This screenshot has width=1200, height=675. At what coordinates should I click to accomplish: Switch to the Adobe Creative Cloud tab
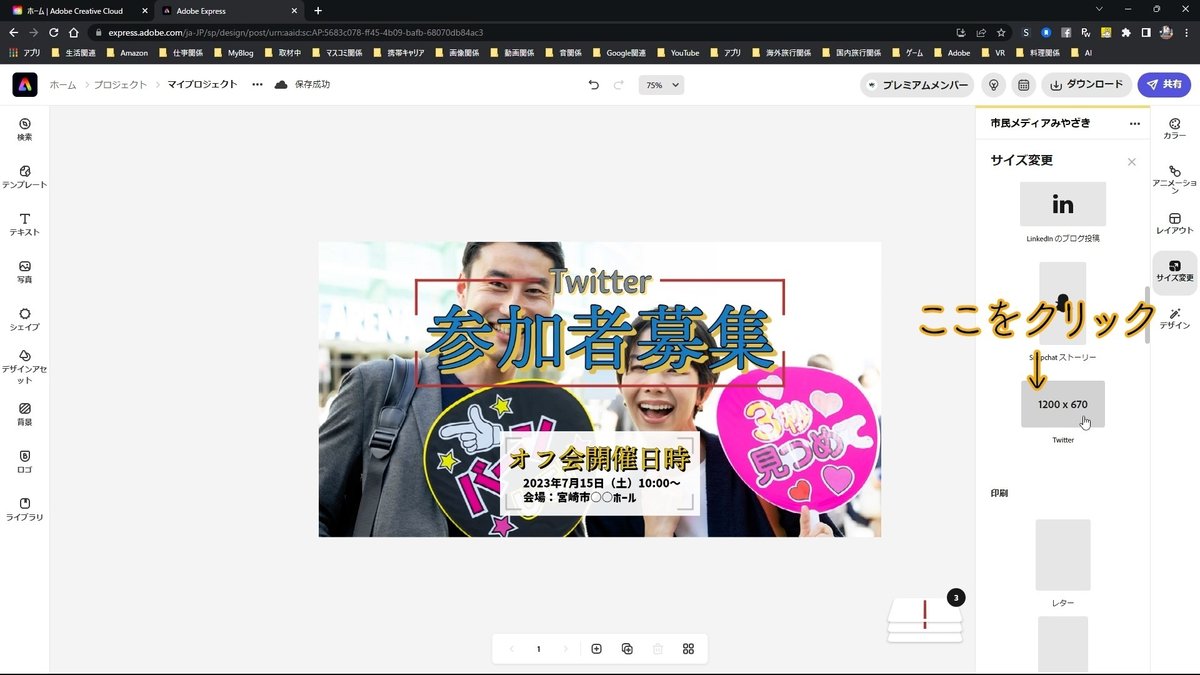pos(76,10)
